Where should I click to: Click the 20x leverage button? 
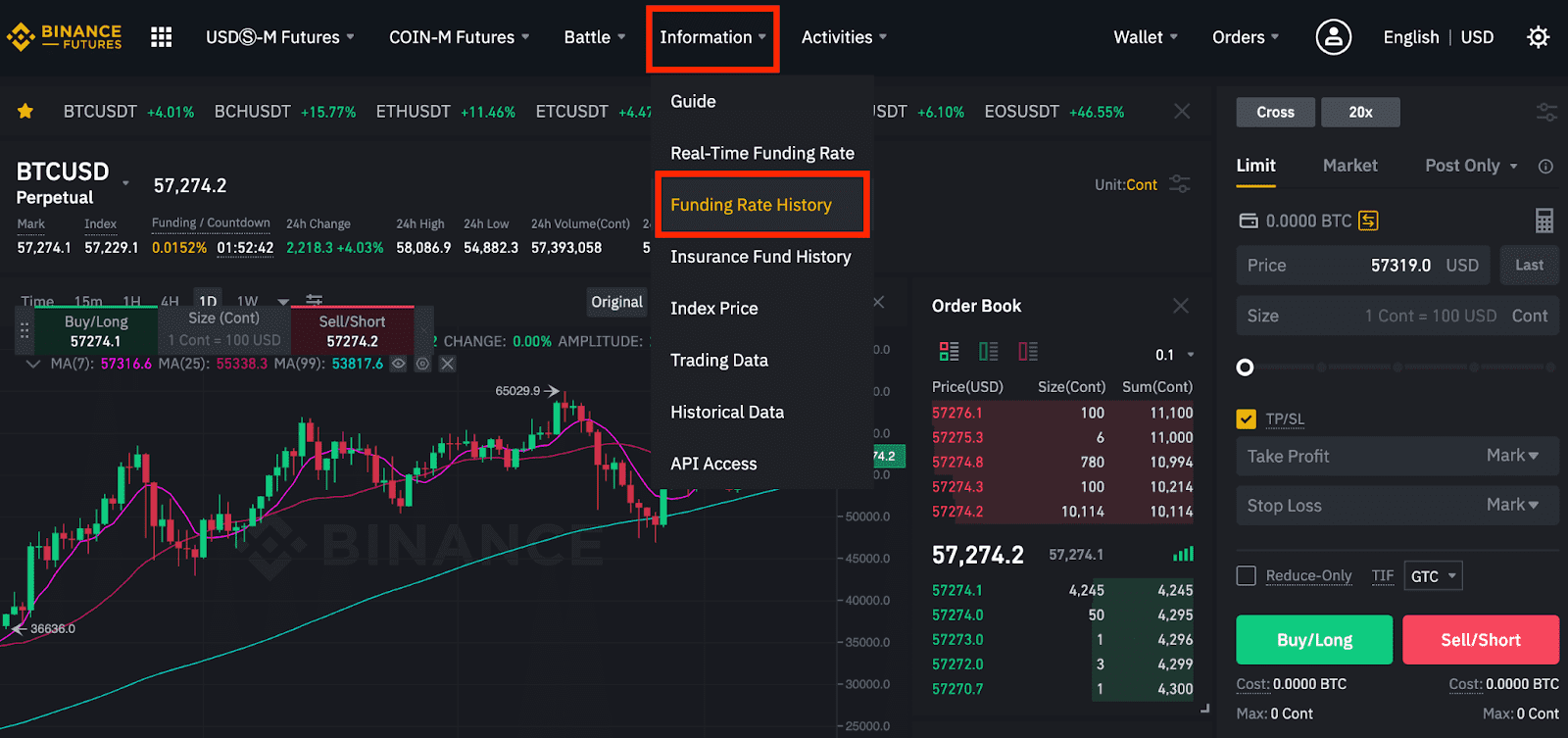pyautogui.click(x=1360, y=113)
